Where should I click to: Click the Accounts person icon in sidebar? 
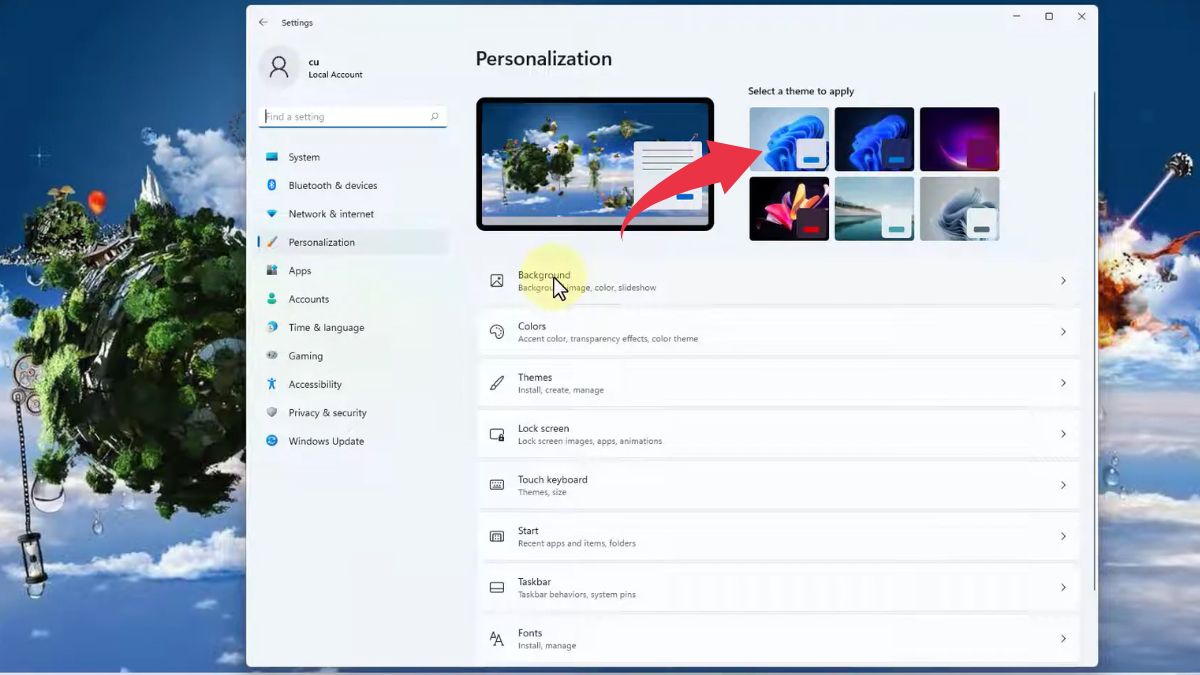(x=272, y=299)
